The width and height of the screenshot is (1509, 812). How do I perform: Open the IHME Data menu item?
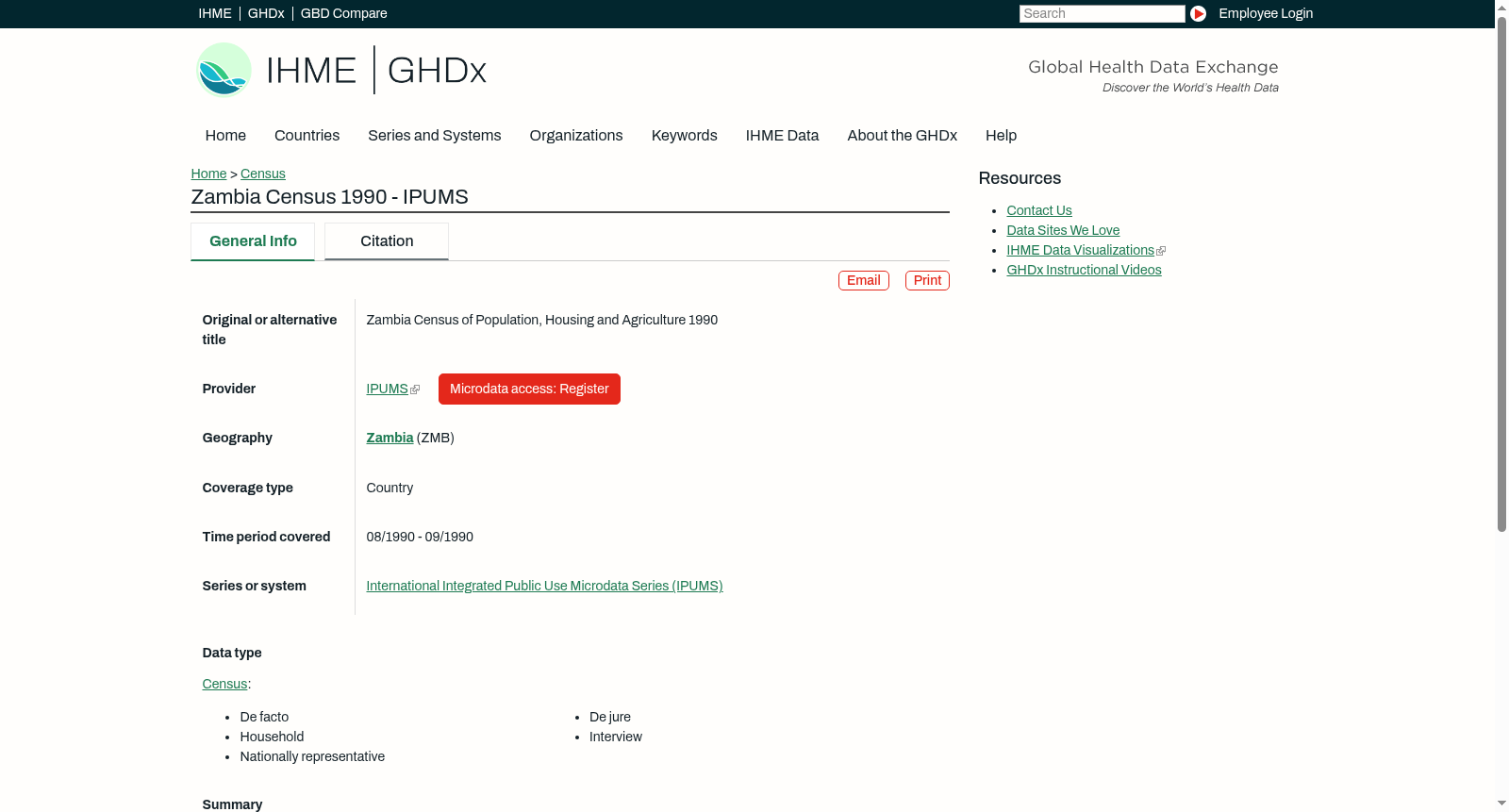782,136
